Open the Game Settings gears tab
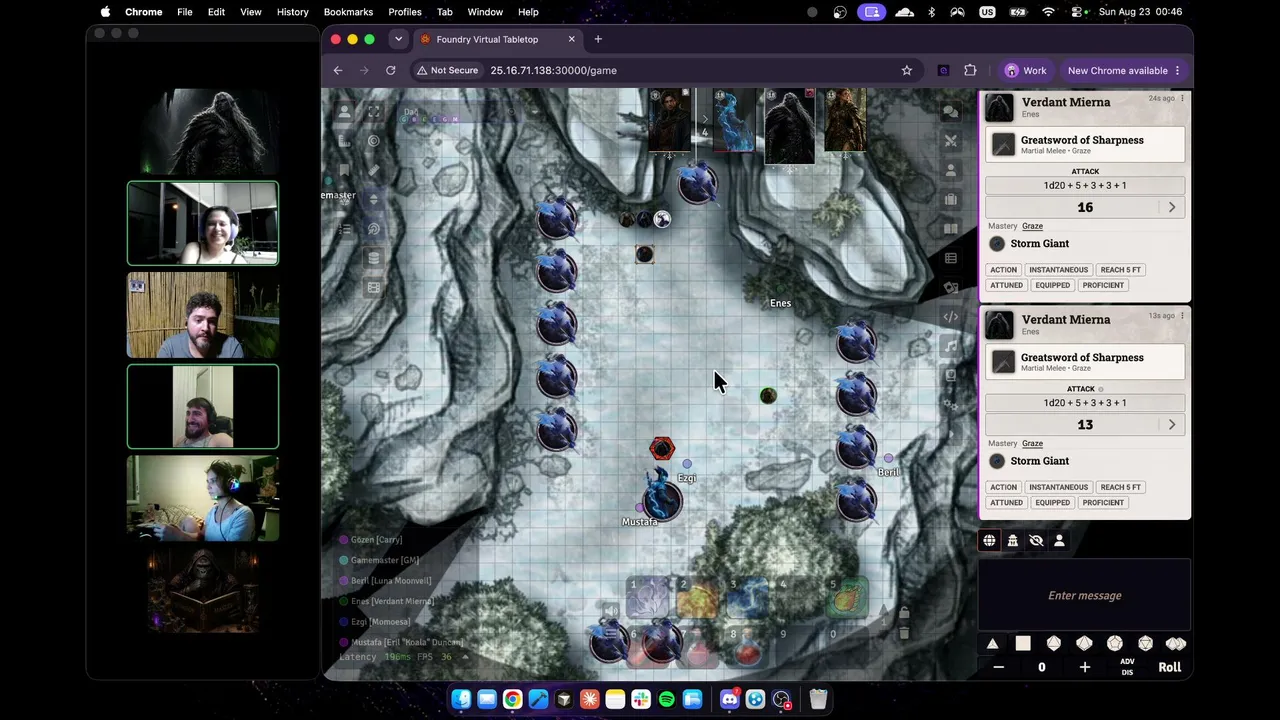This screenshot has height=720, width=1280. pos(951,404)
